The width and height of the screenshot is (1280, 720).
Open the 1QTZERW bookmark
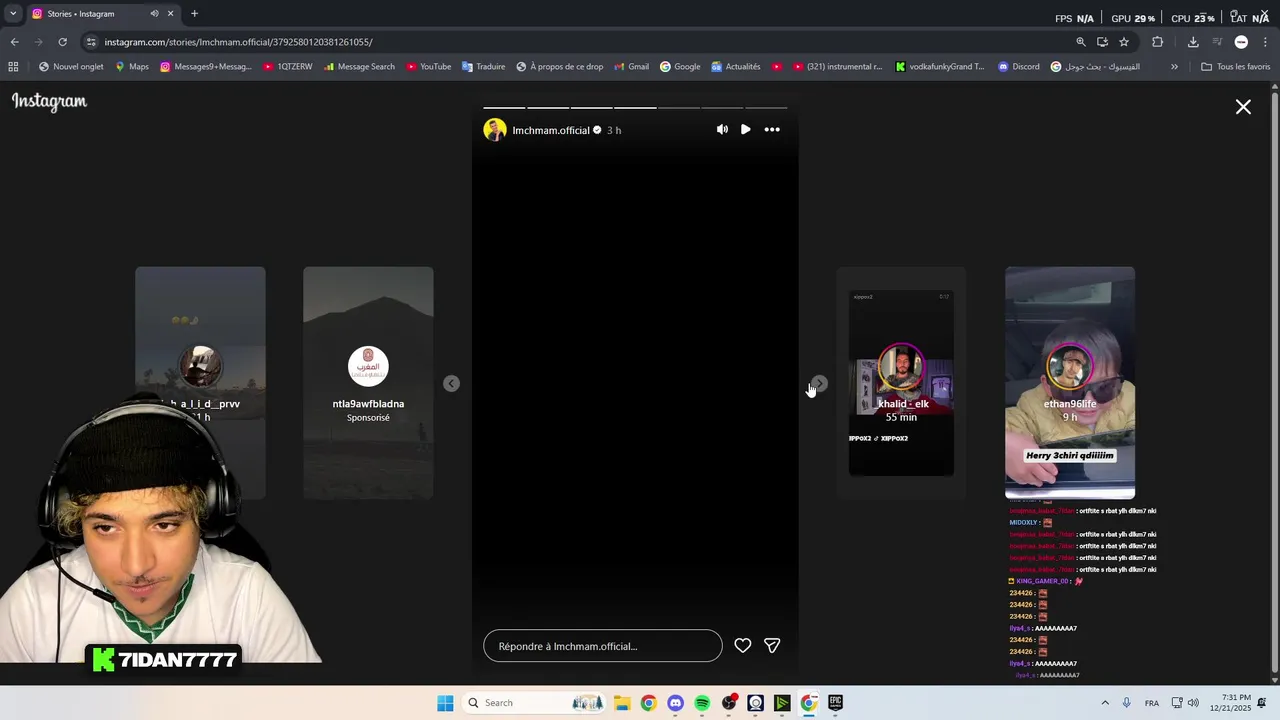(x=288, y=67)
